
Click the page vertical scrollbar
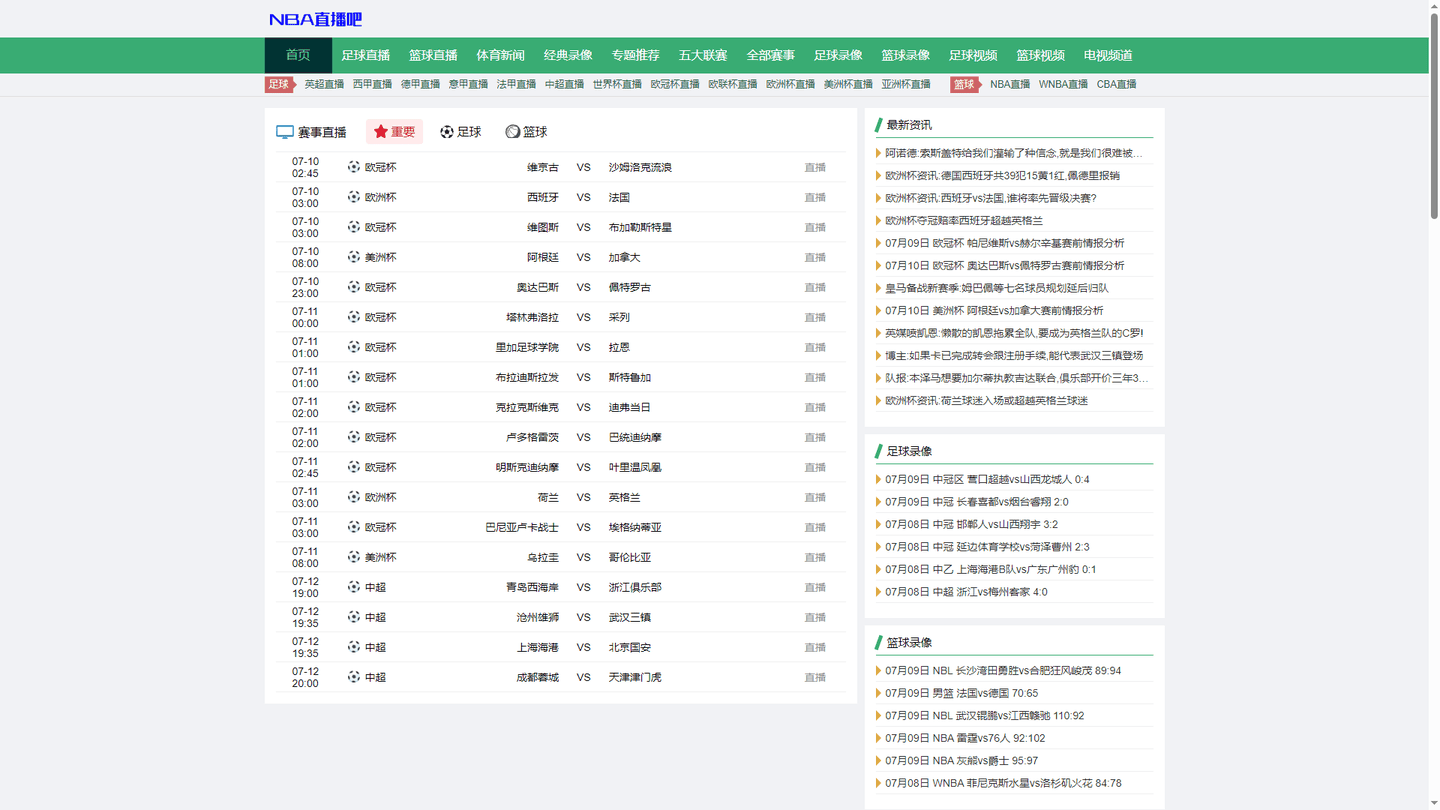[1434, 115]
